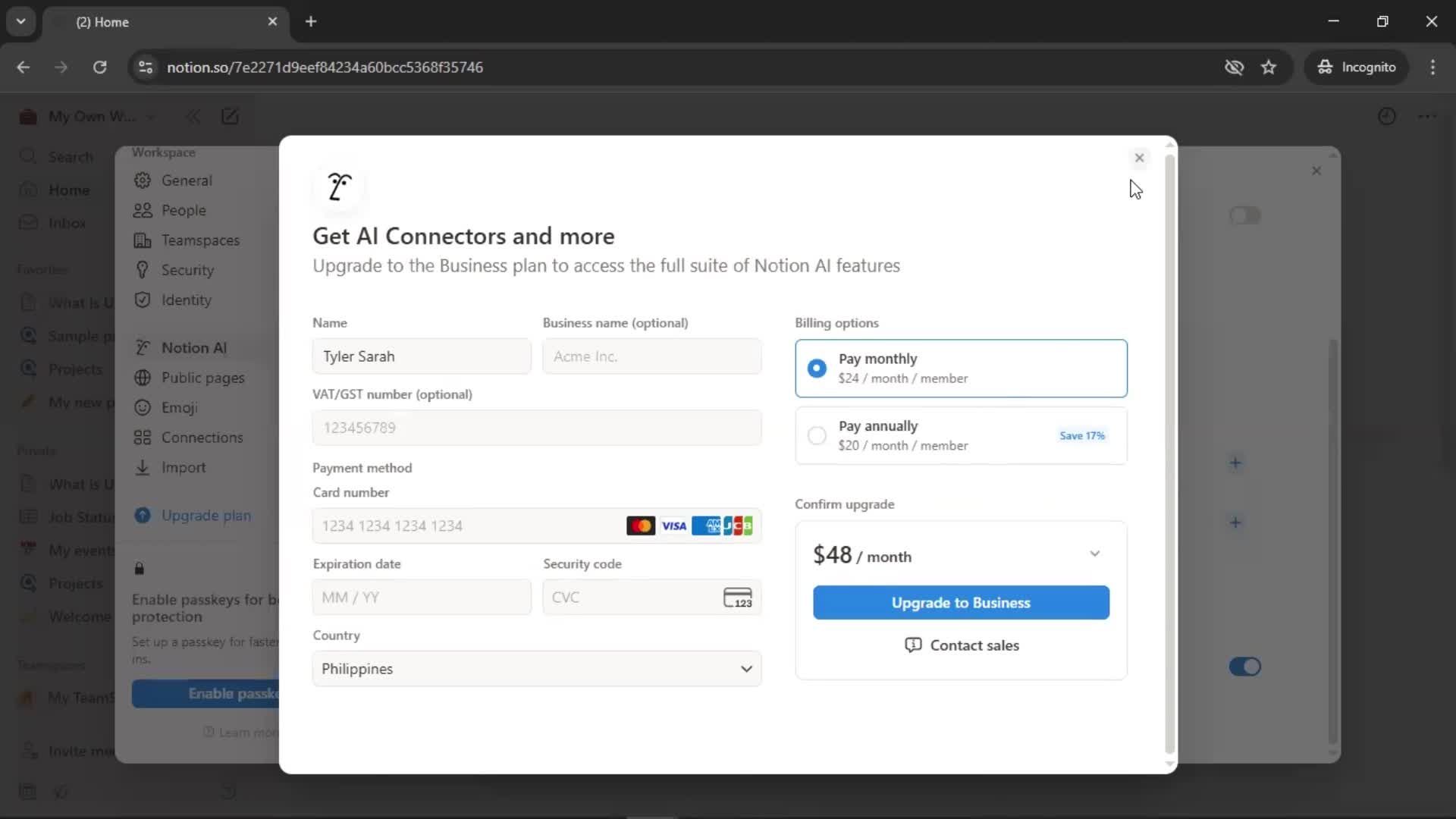1456x819 pixels.
Task: Click the Business name Acme Inc. field
Action: 651,356
